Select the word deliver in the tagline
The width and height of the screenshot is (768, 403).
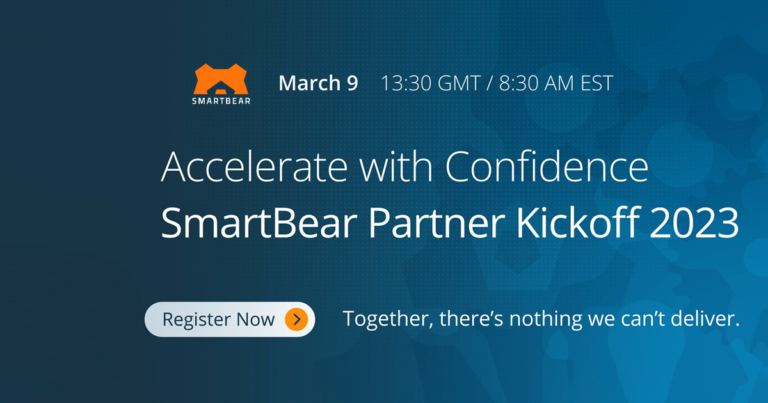(705, 319)
